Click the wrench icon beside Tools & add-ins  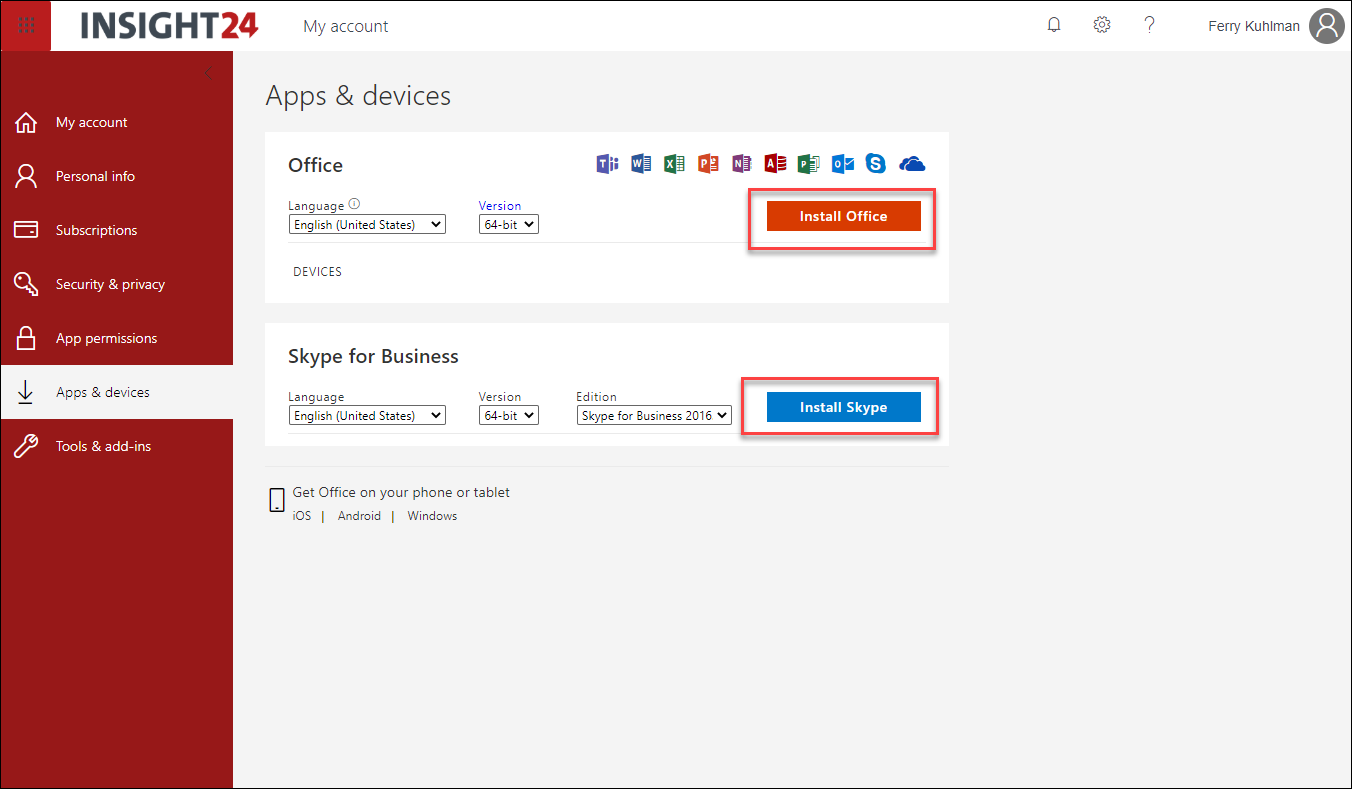26,446
